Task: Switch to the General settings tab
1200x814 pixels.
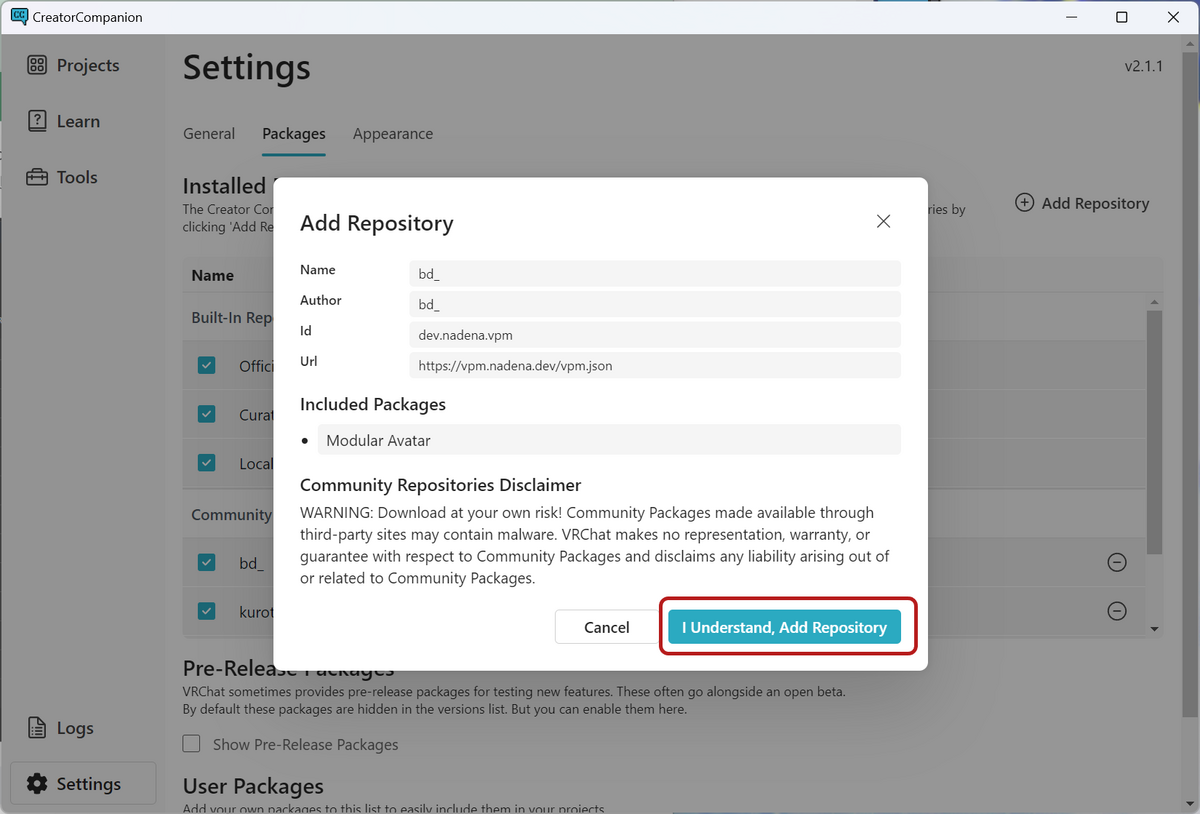Action: point(209,134)
